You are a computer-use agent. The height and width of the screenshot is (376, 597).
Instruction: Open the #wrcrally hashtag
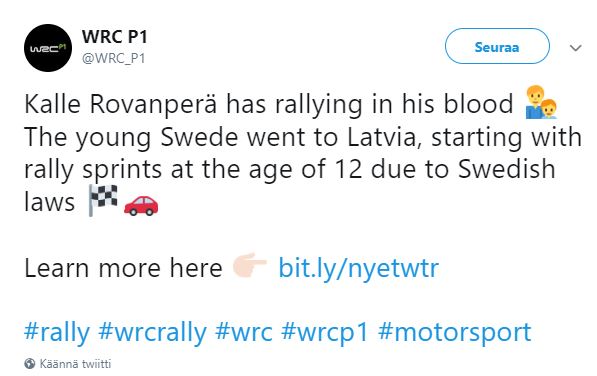(152, 332)
